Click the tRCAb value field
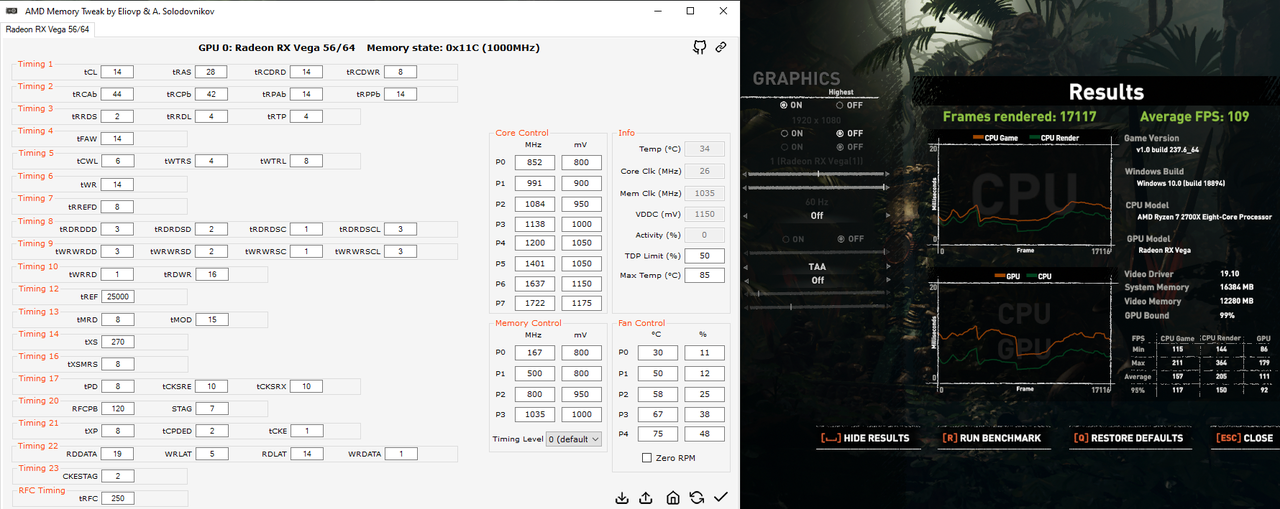 117,94
